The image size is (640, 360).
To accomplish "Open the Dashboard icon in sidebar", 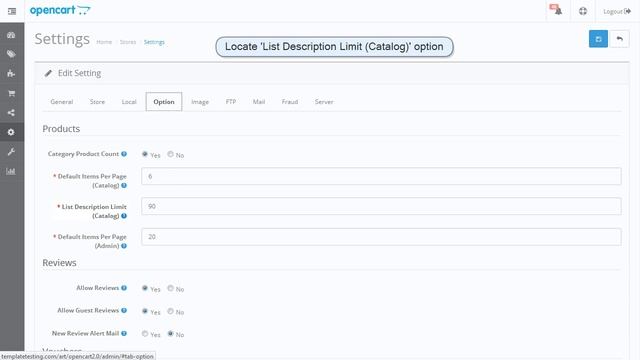I will pos(11,35).
